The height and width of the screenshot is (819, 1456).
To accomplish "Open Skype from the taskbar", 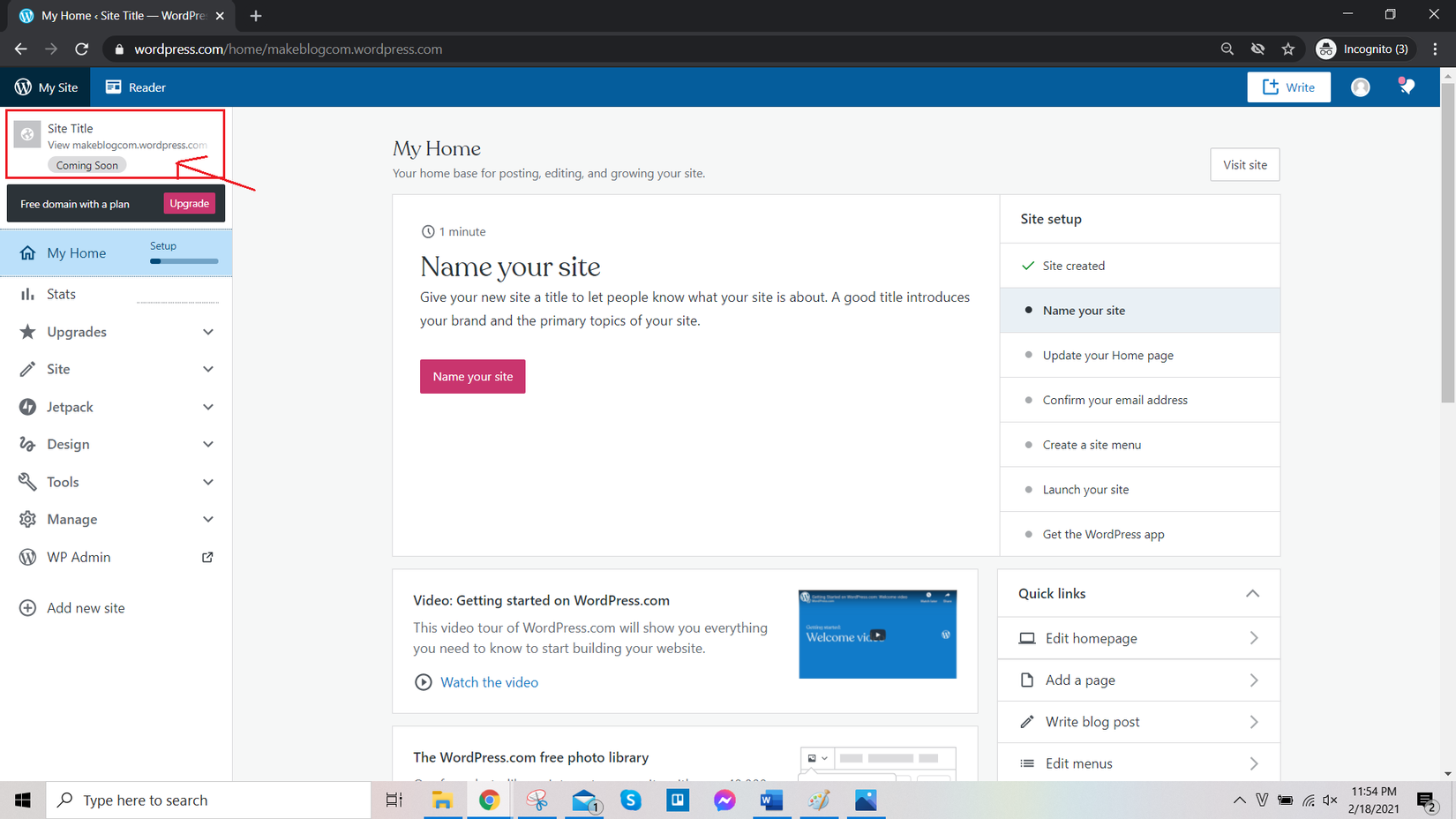I will click(631, 800).
